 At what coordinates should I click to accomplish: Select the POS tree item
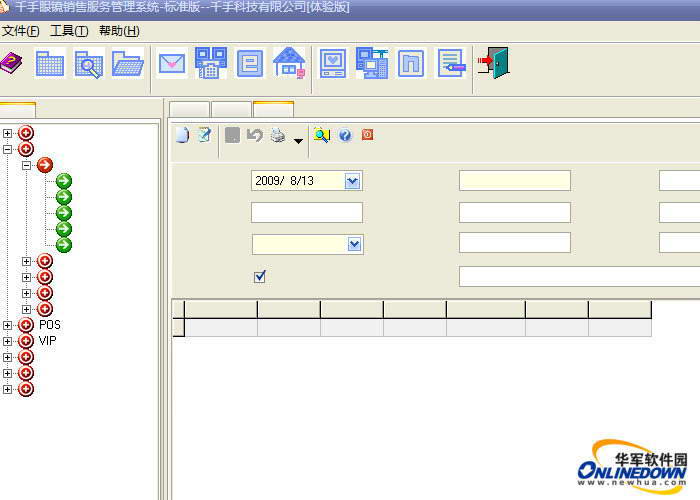50,325
